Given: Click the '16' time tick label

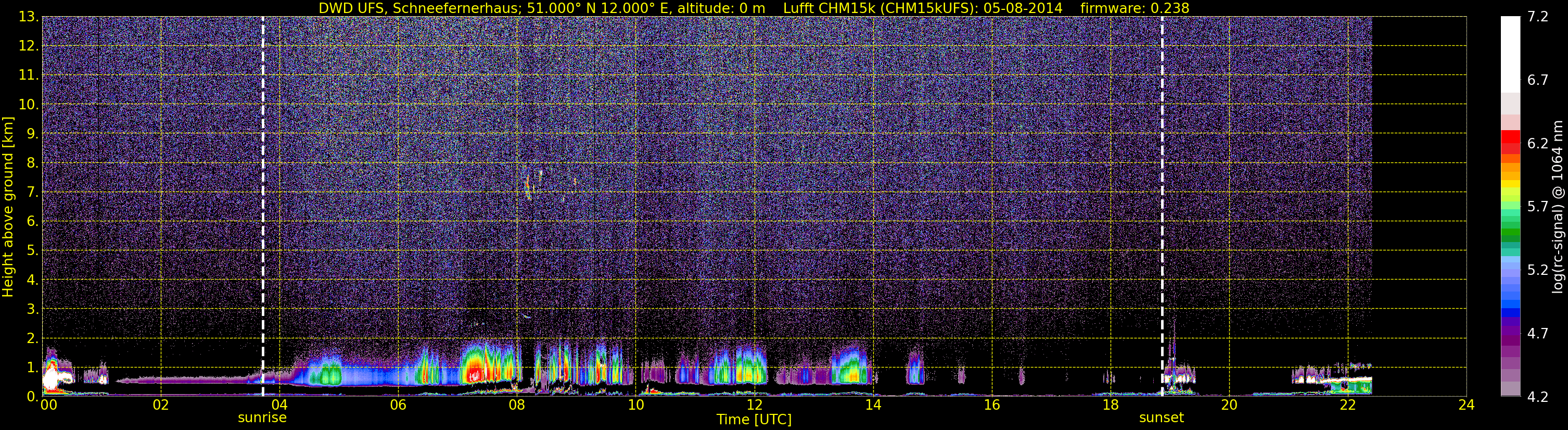Looking at the screenshot, I should coord(991,405).
